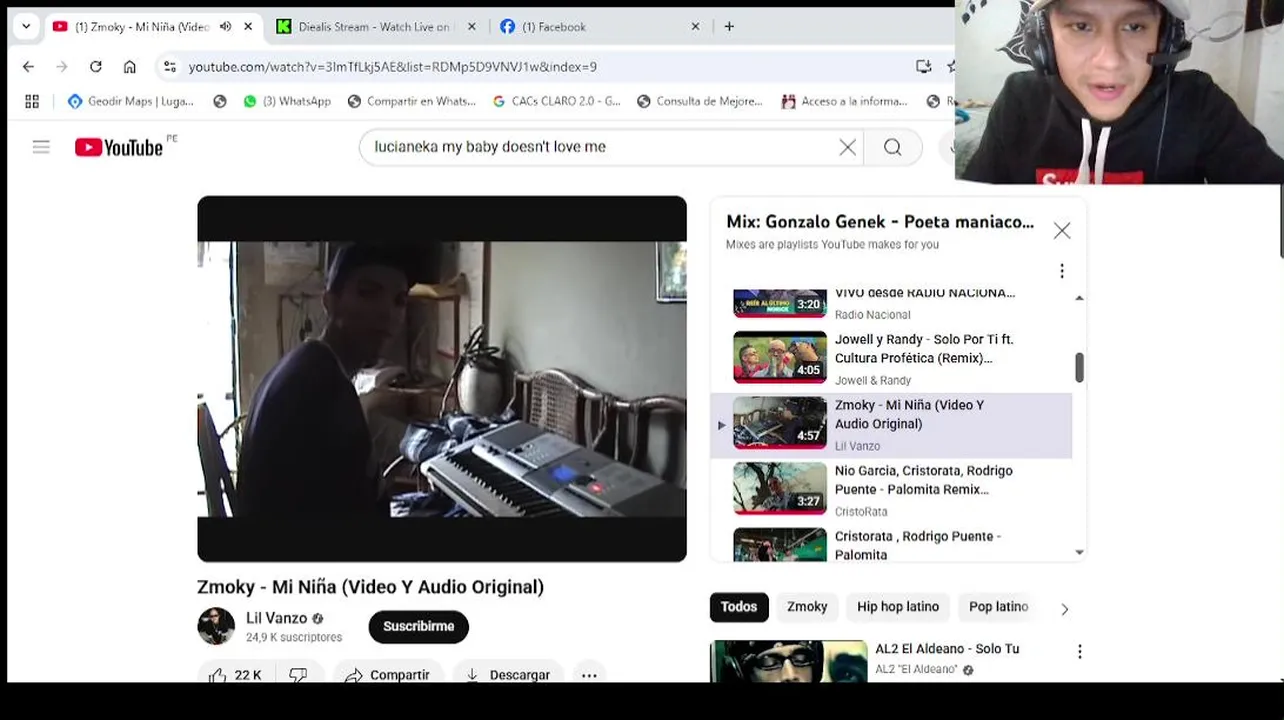Image resolution: width=1284 pixels, height=720 pixels.
Task: Open the Geodir Maps bookmark
Action: click(x=130, y=101)
